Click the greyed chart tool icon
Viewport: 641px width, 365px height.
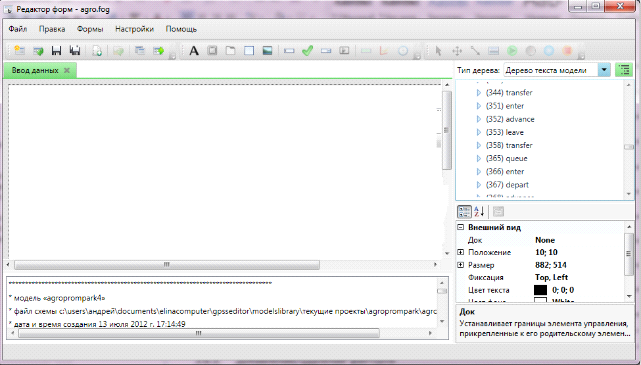point(384,51)
